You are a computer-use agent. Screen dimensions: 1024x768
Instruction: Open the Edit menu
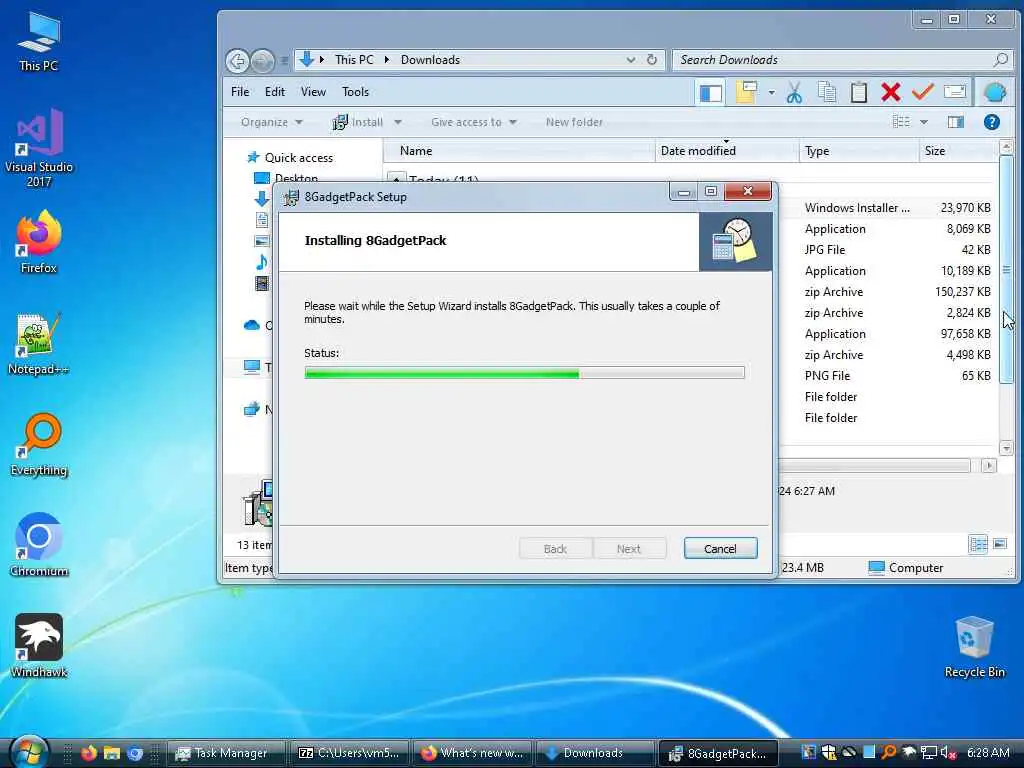pos(274,91)
